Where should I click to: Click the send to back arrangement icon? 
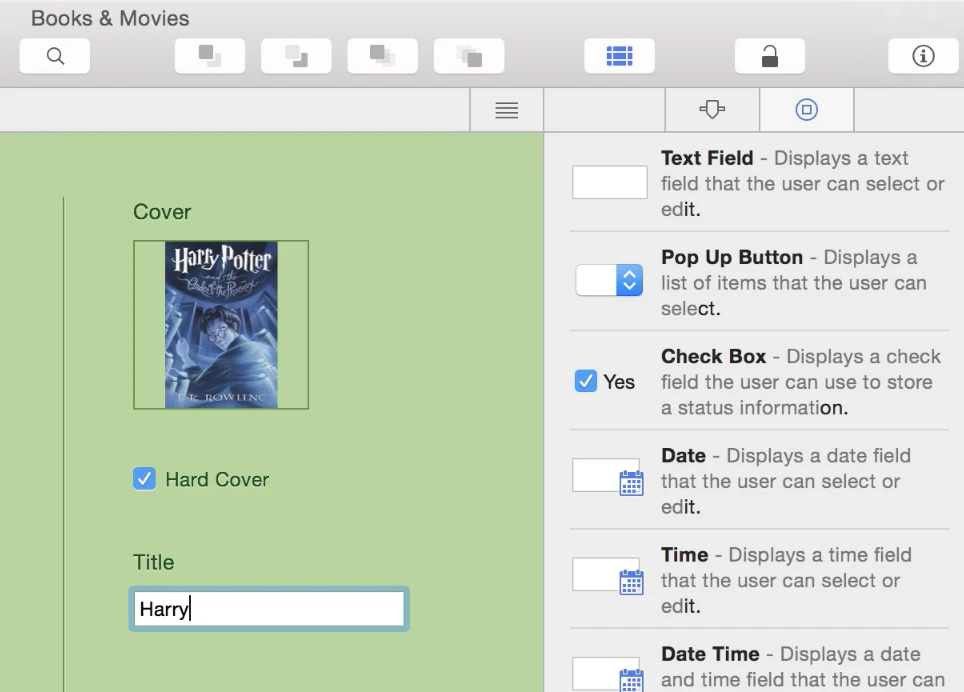[469, 56]
